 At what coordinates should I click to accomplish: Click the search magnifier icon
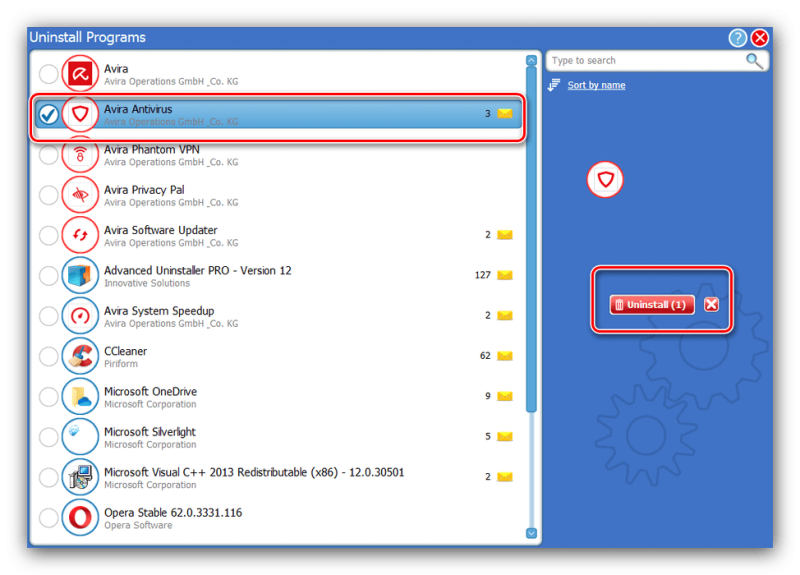[754, 61]
